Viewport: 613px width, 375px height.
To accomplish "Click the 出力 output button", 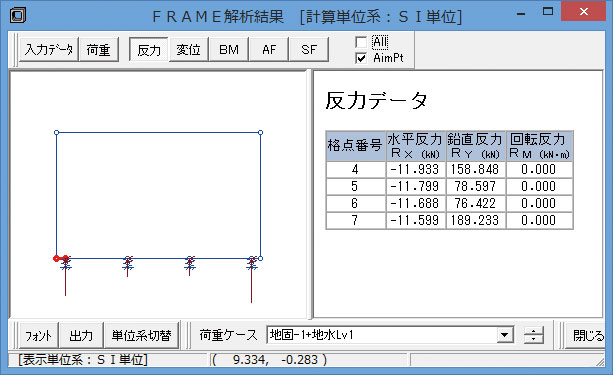I will [x=81, y=335].
